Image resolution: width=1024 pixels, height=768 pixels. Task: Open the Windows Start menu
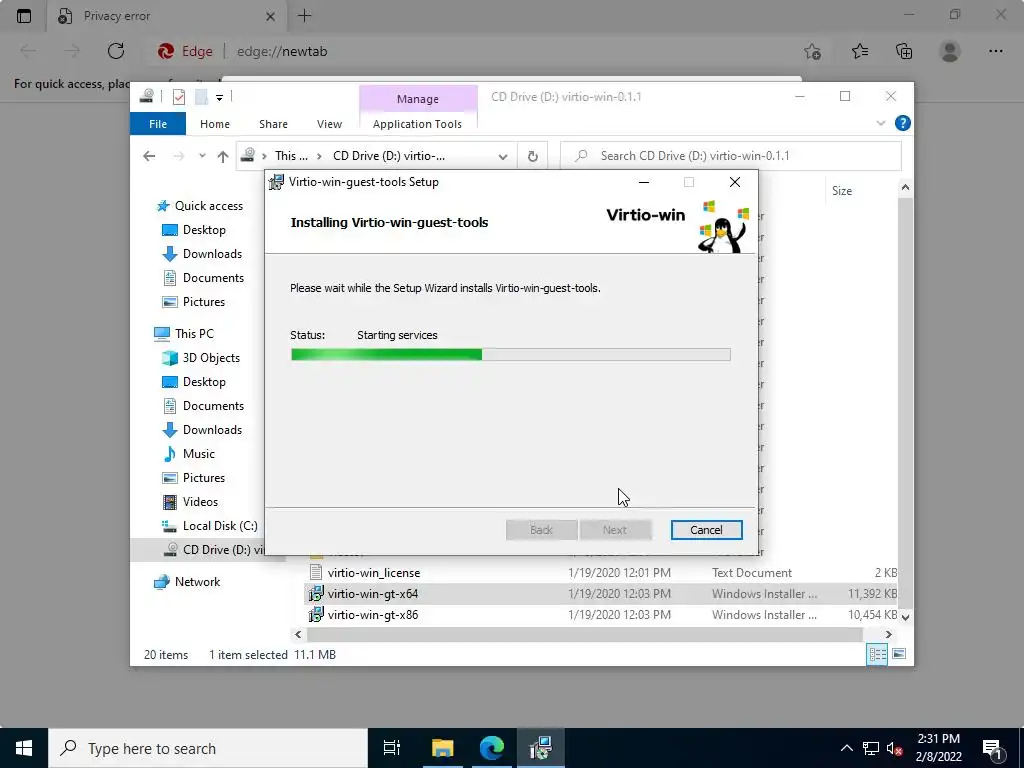(x=24, y=748)
